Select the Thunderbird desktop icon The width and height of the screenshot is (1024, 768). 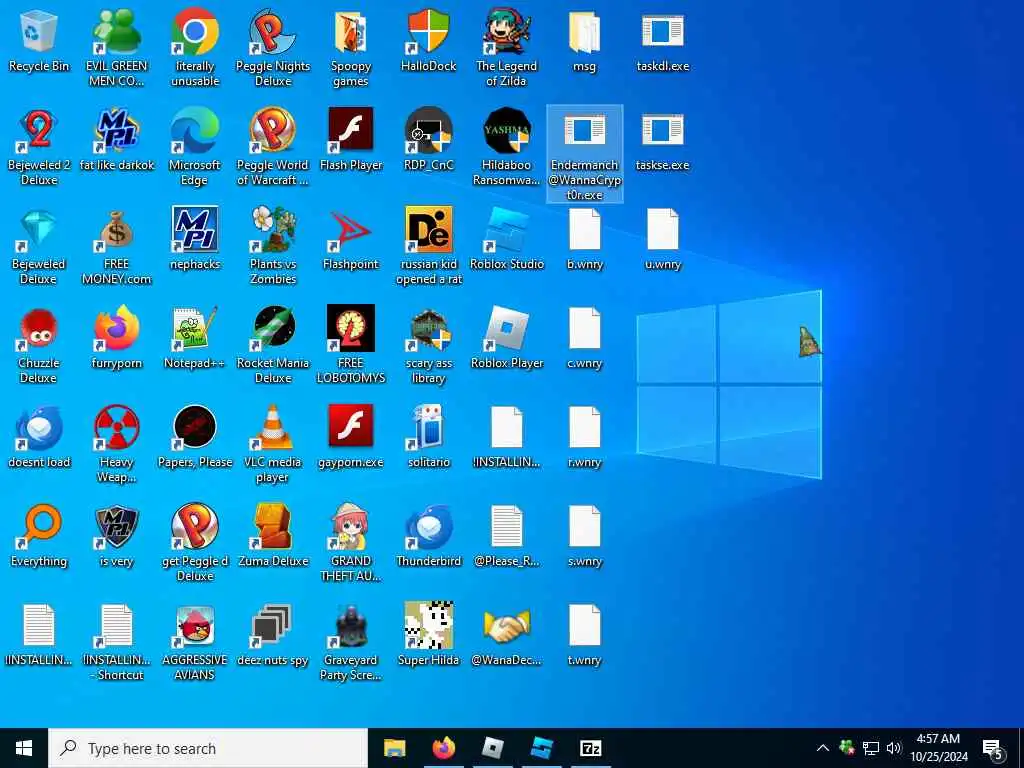click(428, 526)
